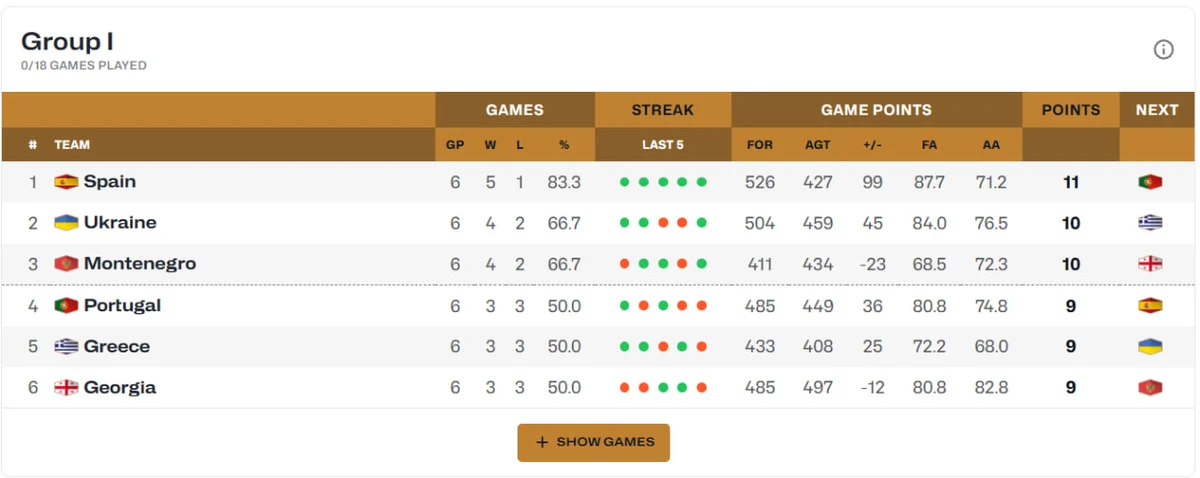Click Ukraine's flag icon beside team name

66,223
